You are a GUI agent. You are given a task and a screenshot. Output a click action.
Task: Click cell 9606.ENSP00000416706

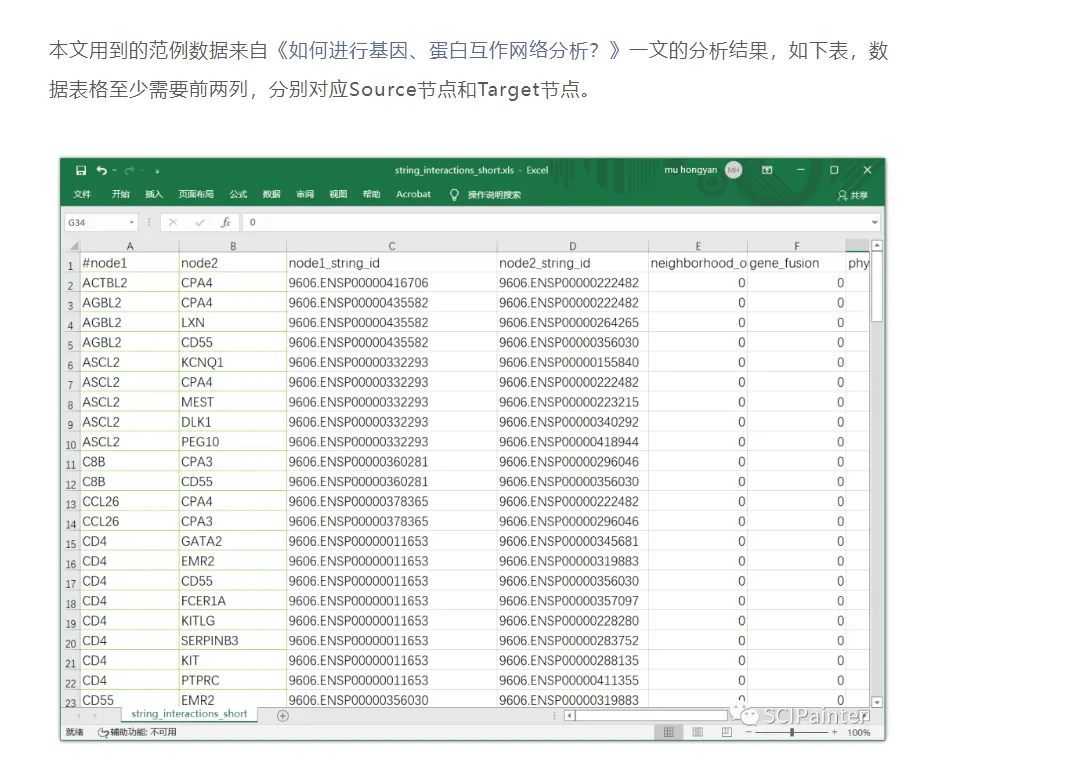coord(391,283)
